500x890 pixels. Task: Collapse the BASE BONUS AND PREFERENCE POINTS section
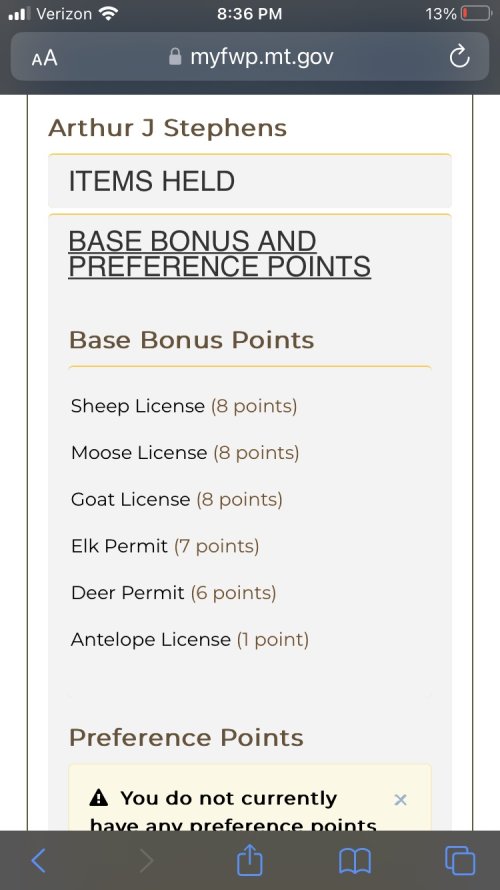(219, 254)
